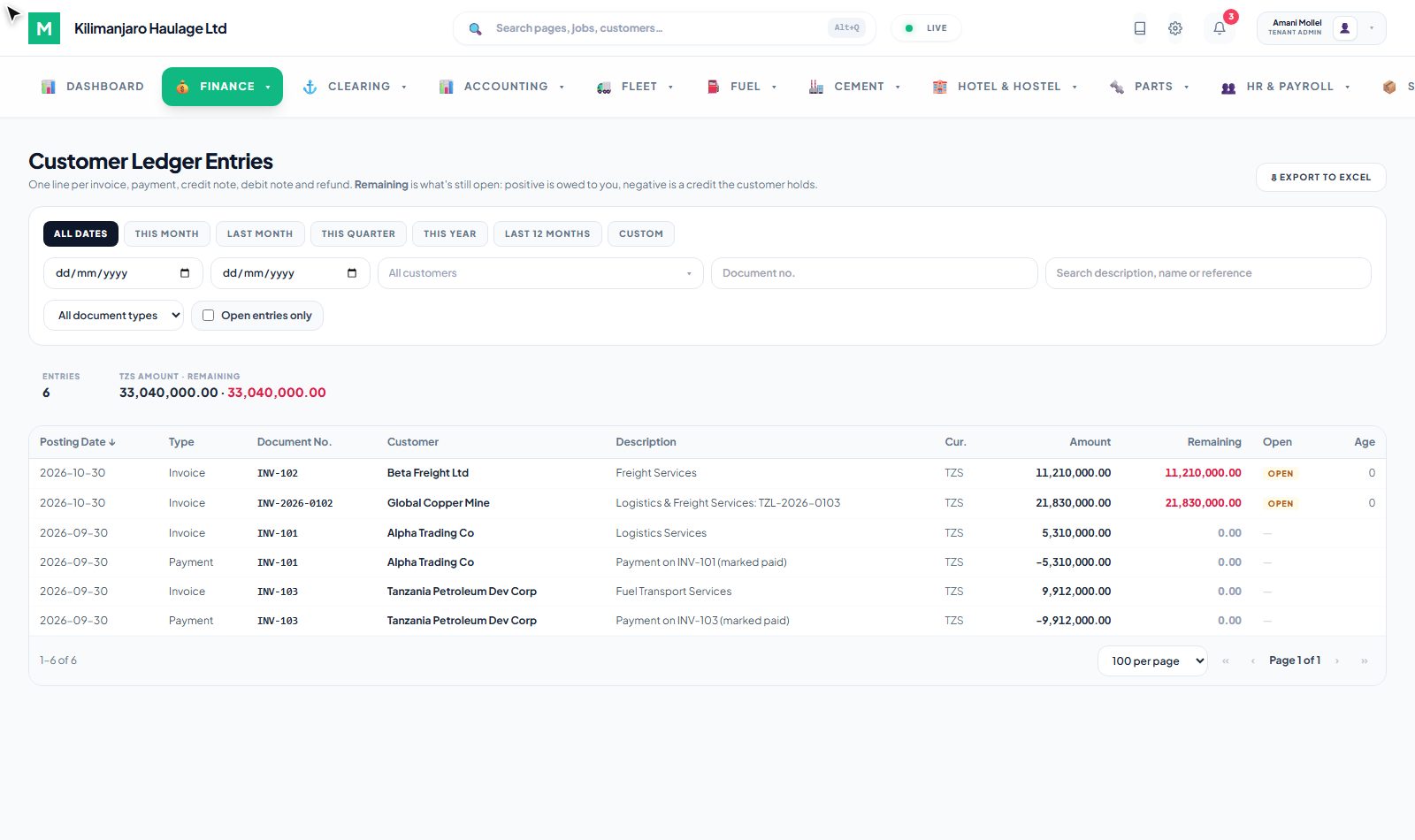Viewport: 1415px width, 840px height.
Task: Select the This Year filter button
Action: (x=450, y=233)
